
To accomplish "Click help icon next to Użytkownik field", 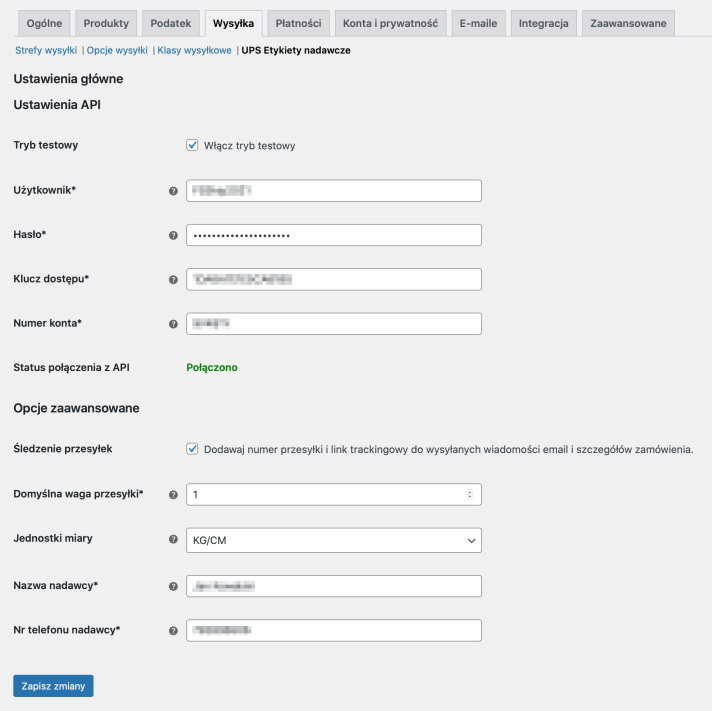I will (173, 190).
